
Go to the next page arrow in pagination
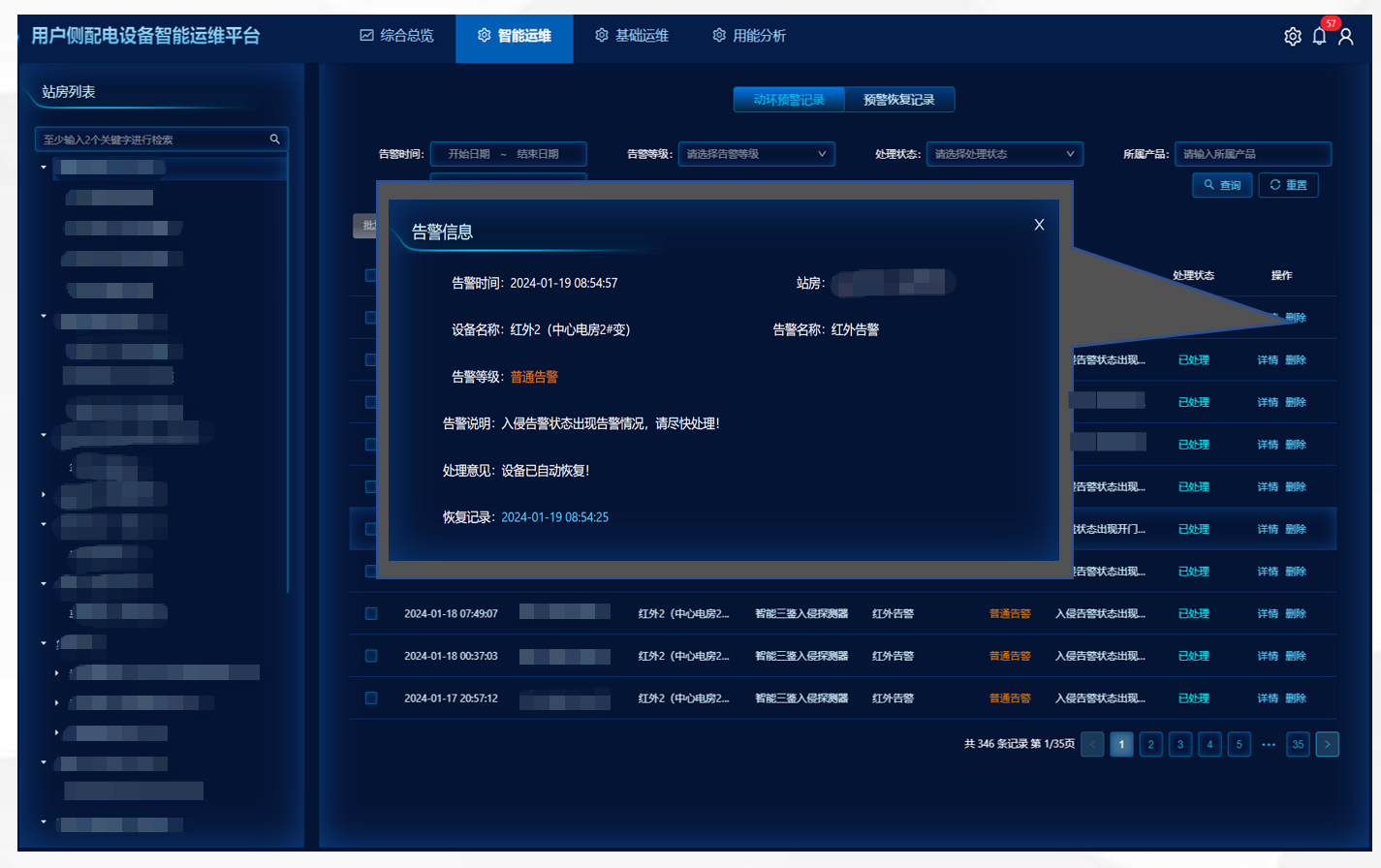[x=1327, y=744]
